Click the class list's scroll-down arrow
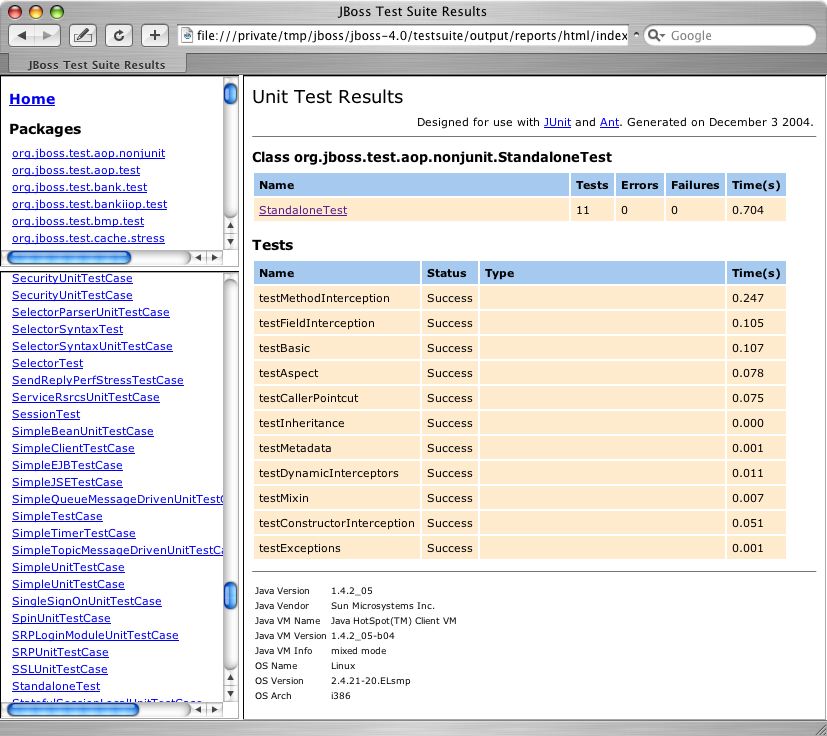Image resolution: width=827 pixels, height=736 pixels. 231,693
